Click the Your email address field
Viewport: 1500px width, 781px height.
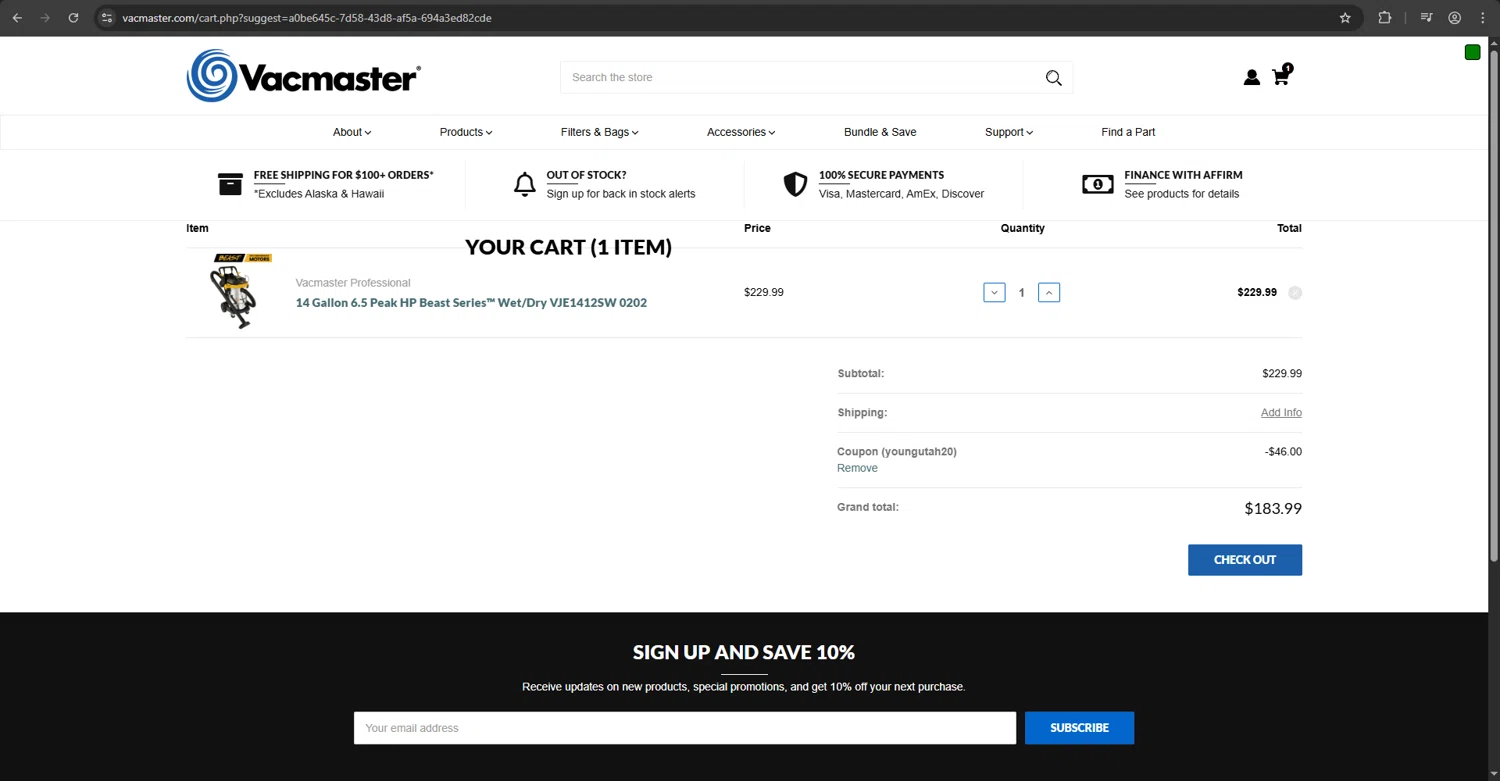coord(685,728)
